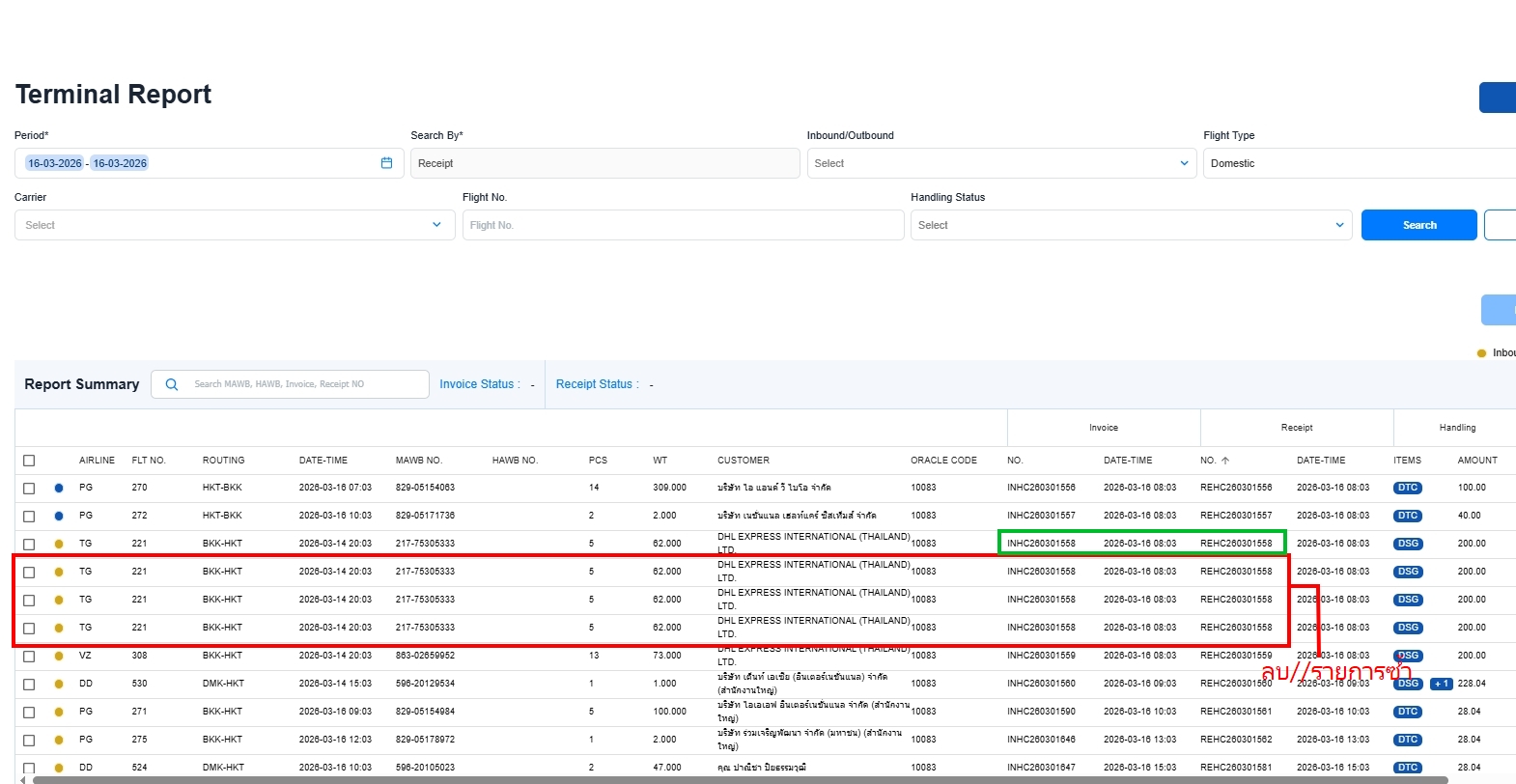
Task: Check the box for PG flight 270 row
Action: 29,489
